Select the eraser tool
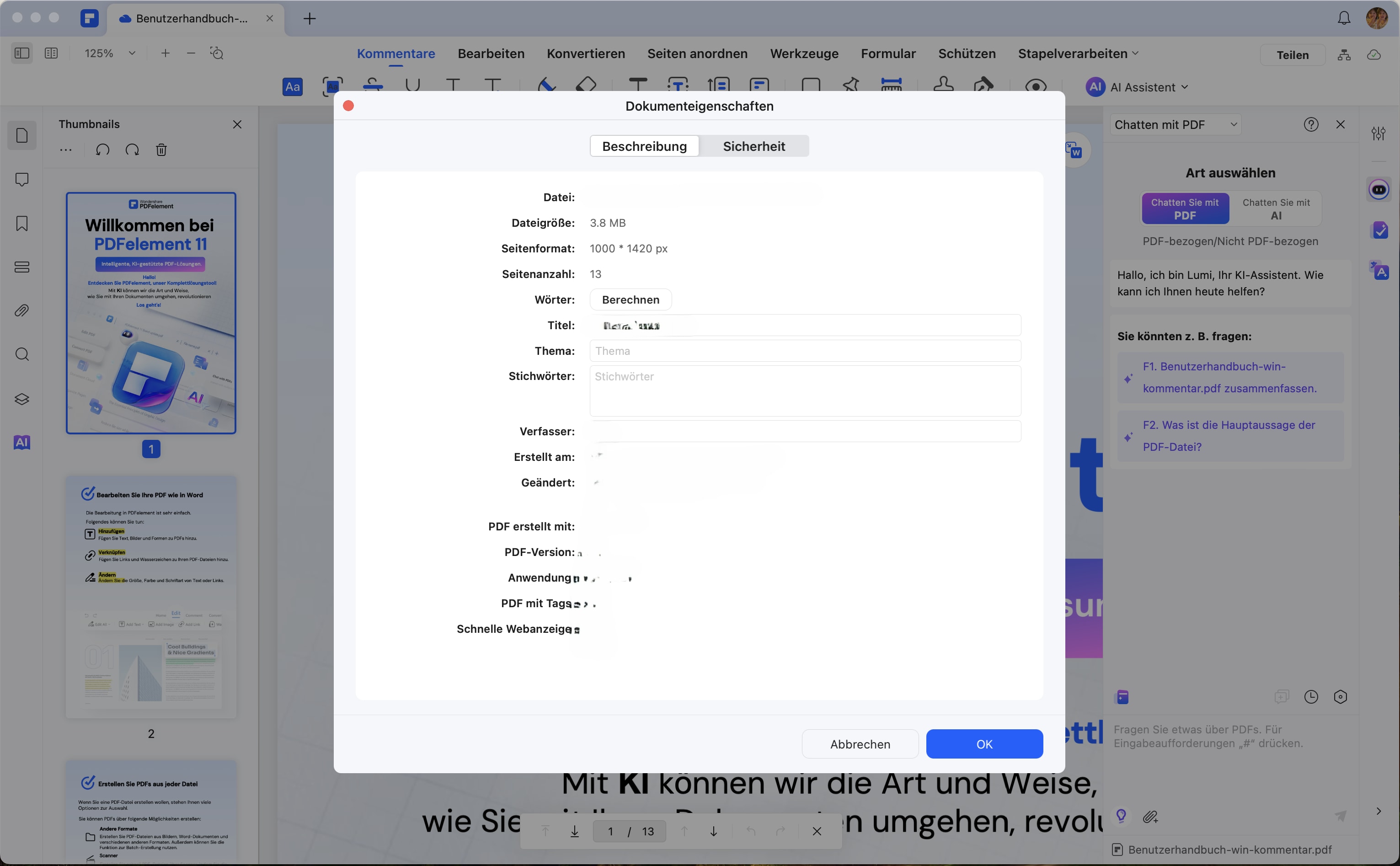 tap(586, 85)
